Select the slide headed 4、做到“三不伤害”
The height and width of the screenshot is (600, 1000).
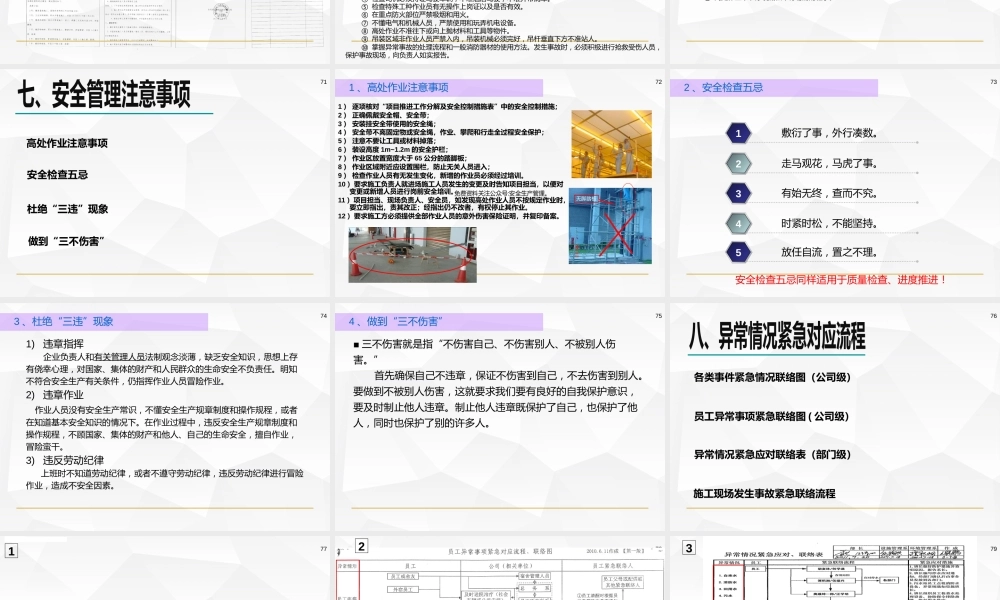click(x=499, y=417)
